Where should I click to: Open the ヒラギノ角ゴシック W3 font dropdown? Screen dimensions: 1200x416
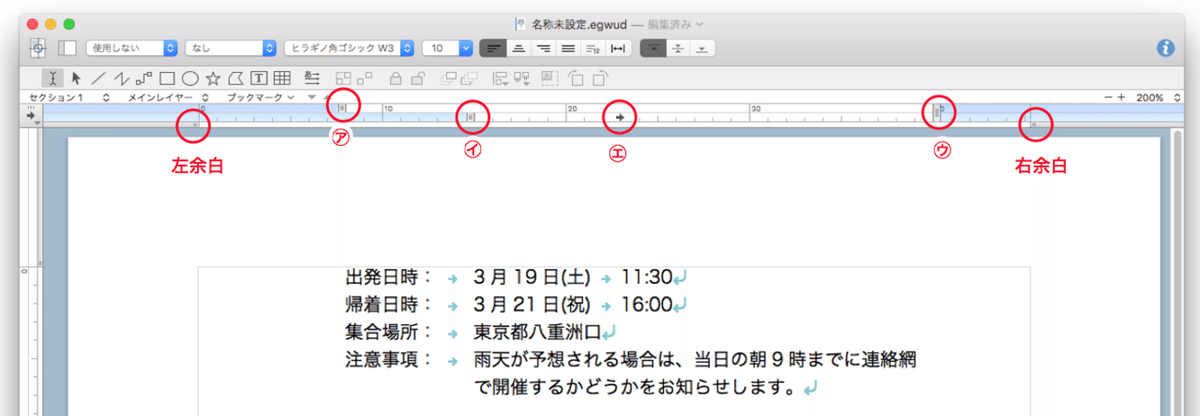point(350,47)
